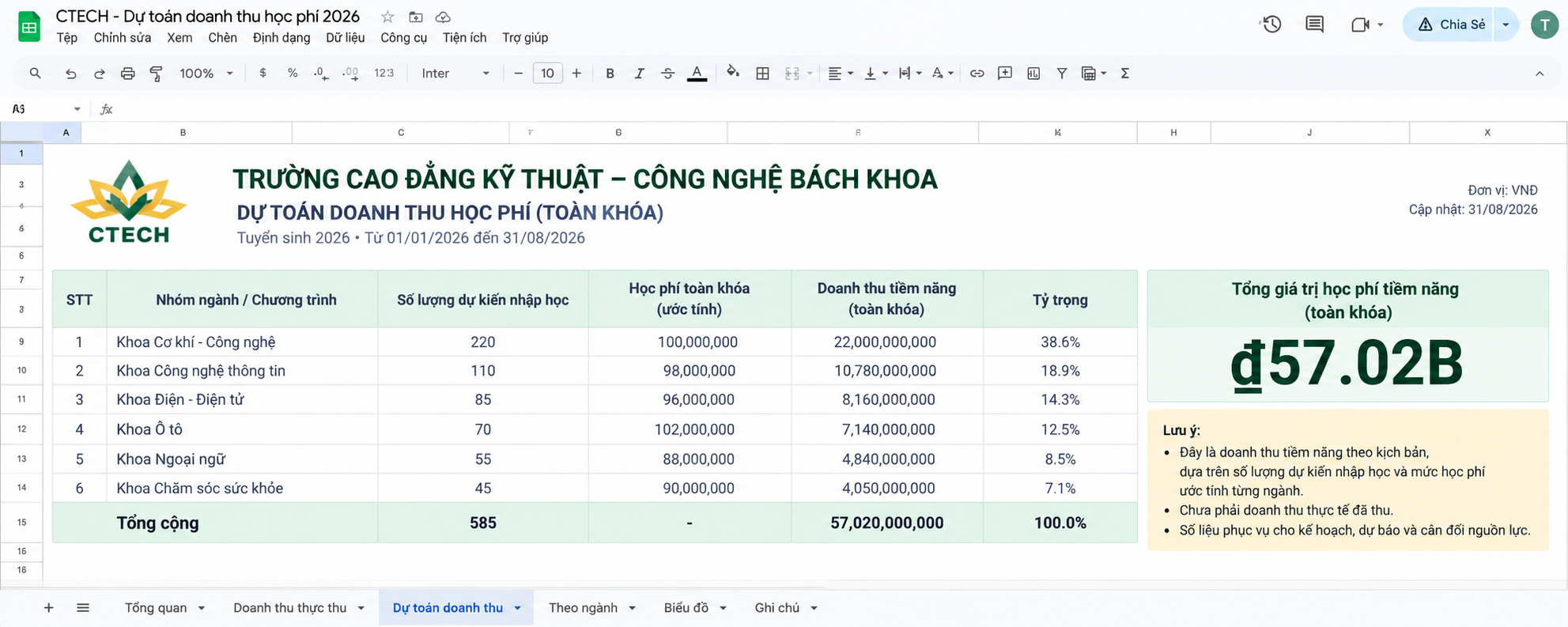1568x627 pixels.
Task: Open the account avatar T
Action: (1544, 25)
